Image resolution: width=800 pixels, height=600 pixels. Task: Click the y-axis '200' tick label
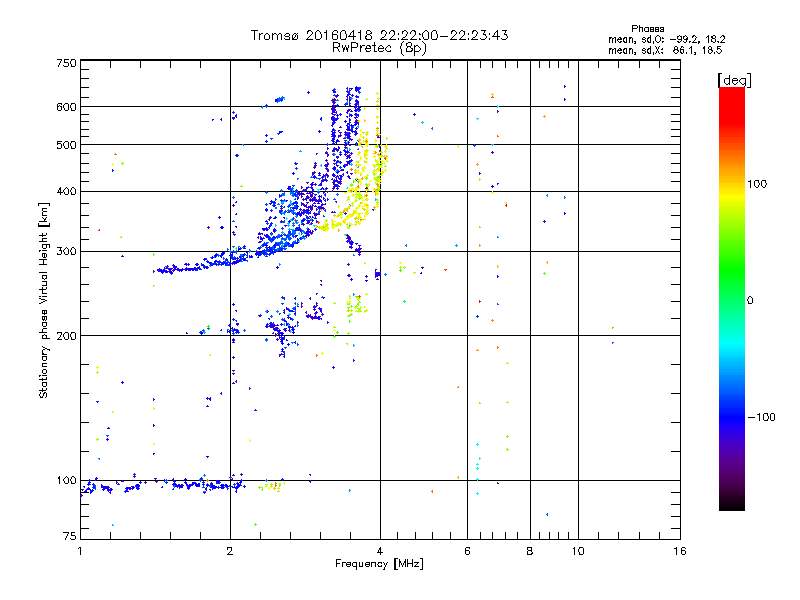66,336
